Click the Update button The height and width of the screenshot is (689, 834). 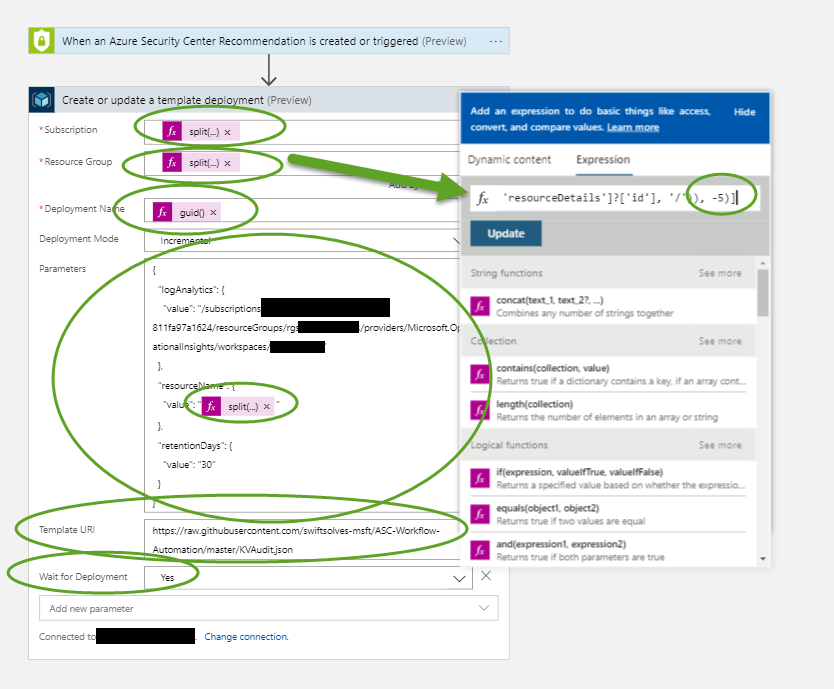505,234
